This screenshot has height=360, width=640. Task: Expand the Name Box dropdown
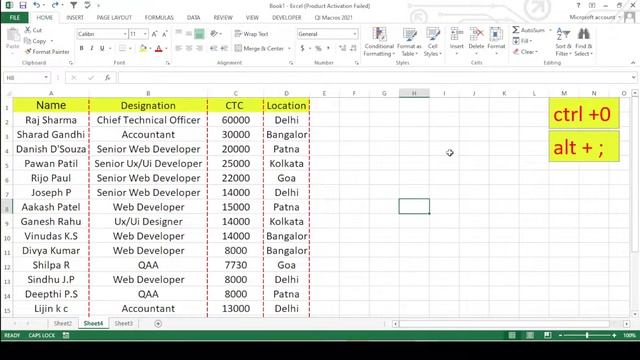click(46, 77)
